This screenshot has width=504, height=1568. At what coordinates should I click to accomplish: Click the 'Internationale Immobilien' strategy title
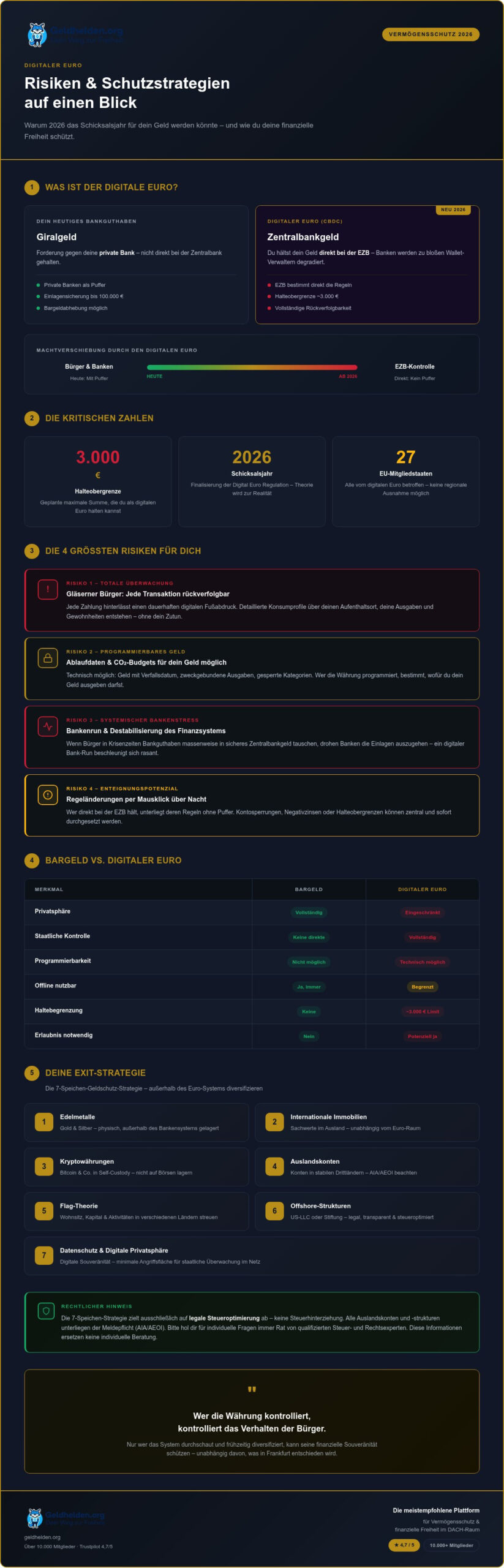[x=328, y=1117]
